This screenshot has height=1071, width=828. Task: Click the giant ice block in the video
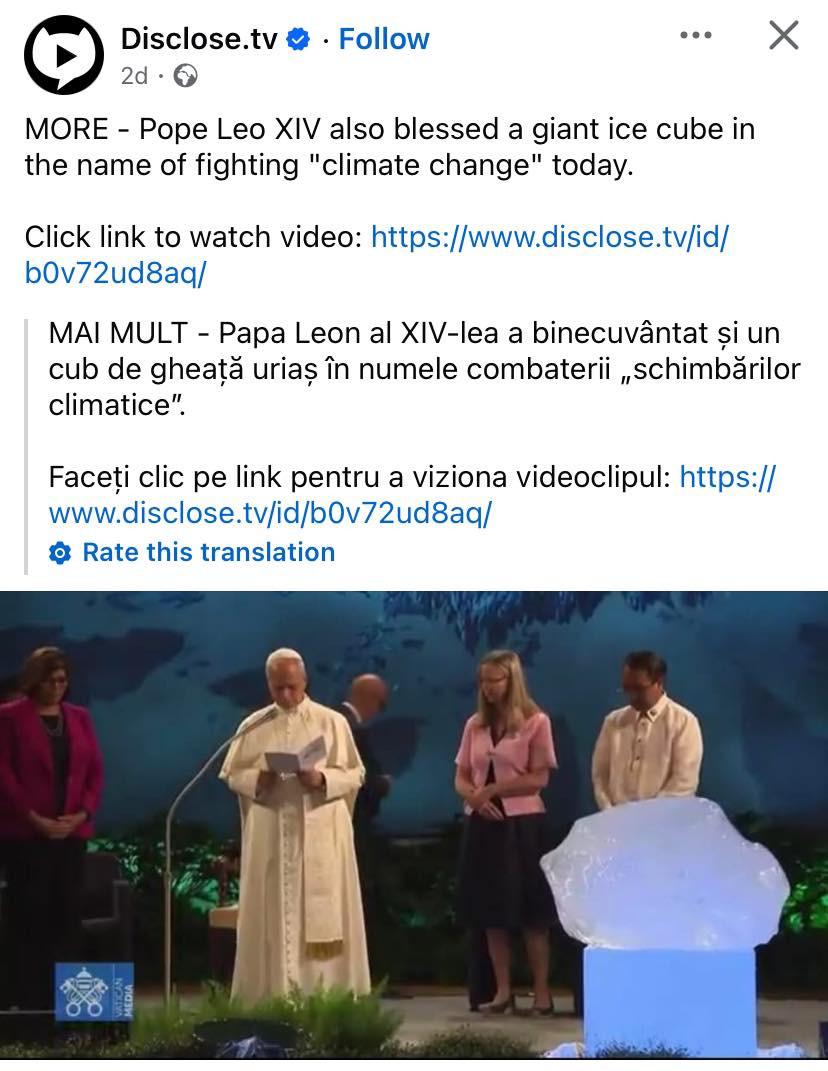665,874
